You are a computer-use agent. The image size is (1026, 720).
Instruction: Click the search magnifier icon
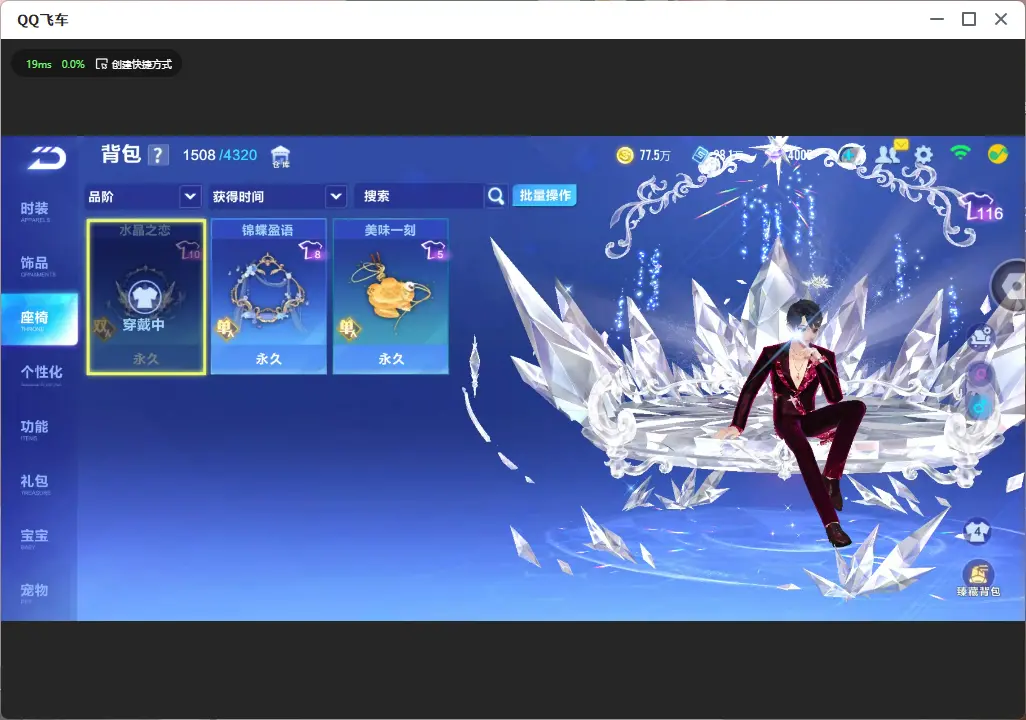[x=496, y=196]
